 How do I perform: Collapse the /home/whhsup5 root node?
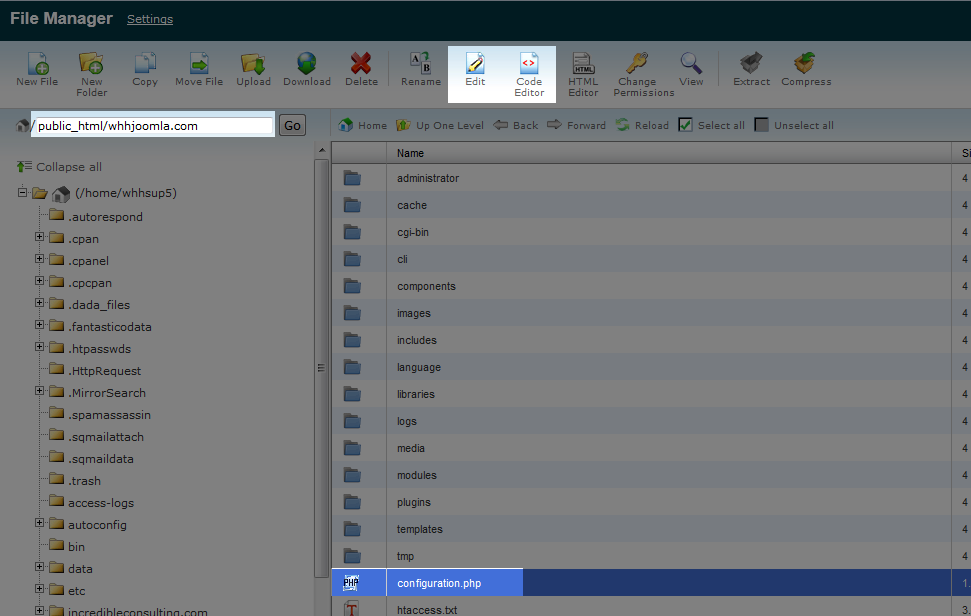point(23,193)
